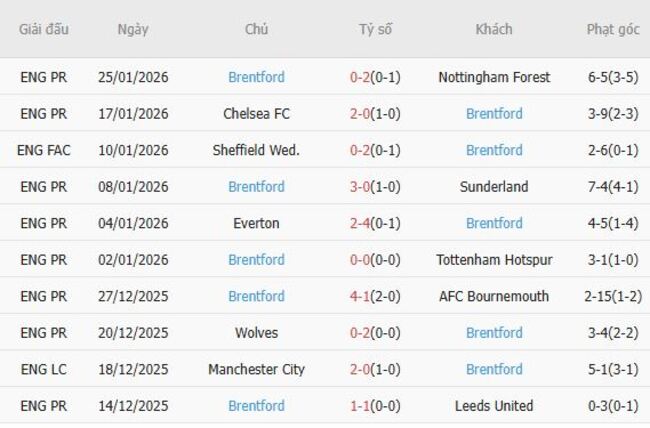This screenshot has height=428, width=650.
Task: Click Everton home team name
Action: click(x=256, y=223)
